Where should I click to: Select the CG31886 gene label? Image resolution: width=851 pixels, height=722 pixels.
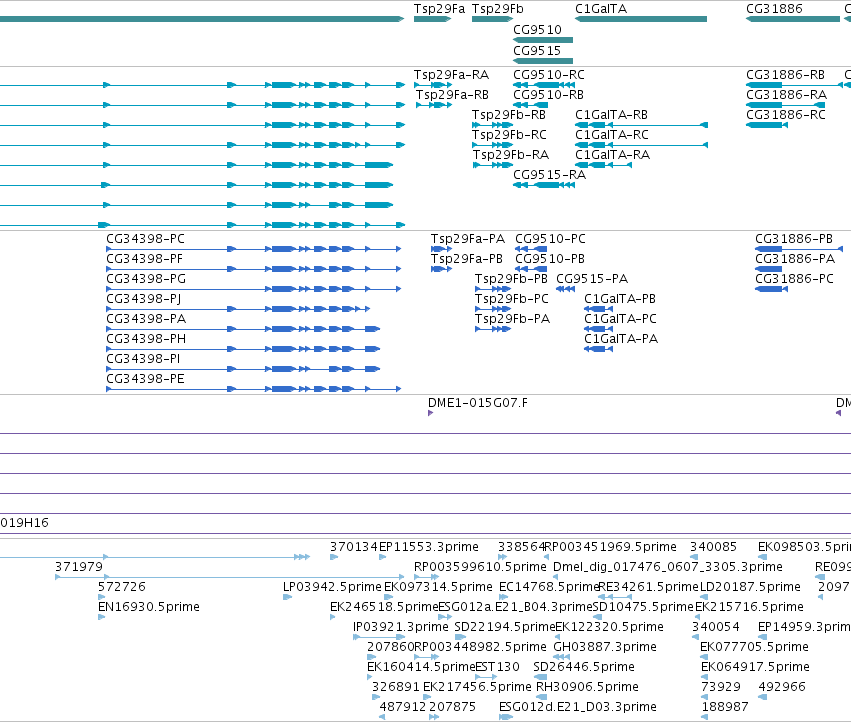pos(774,9)
